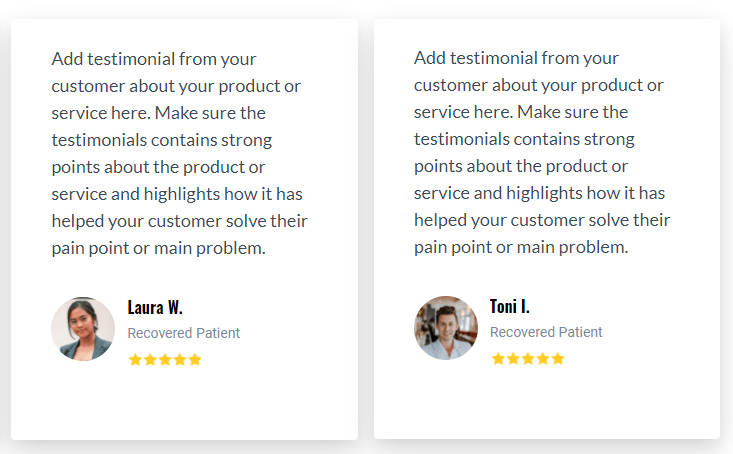Click Laura W.'s profile photo

pyautogui.click(x=83, y=329)
